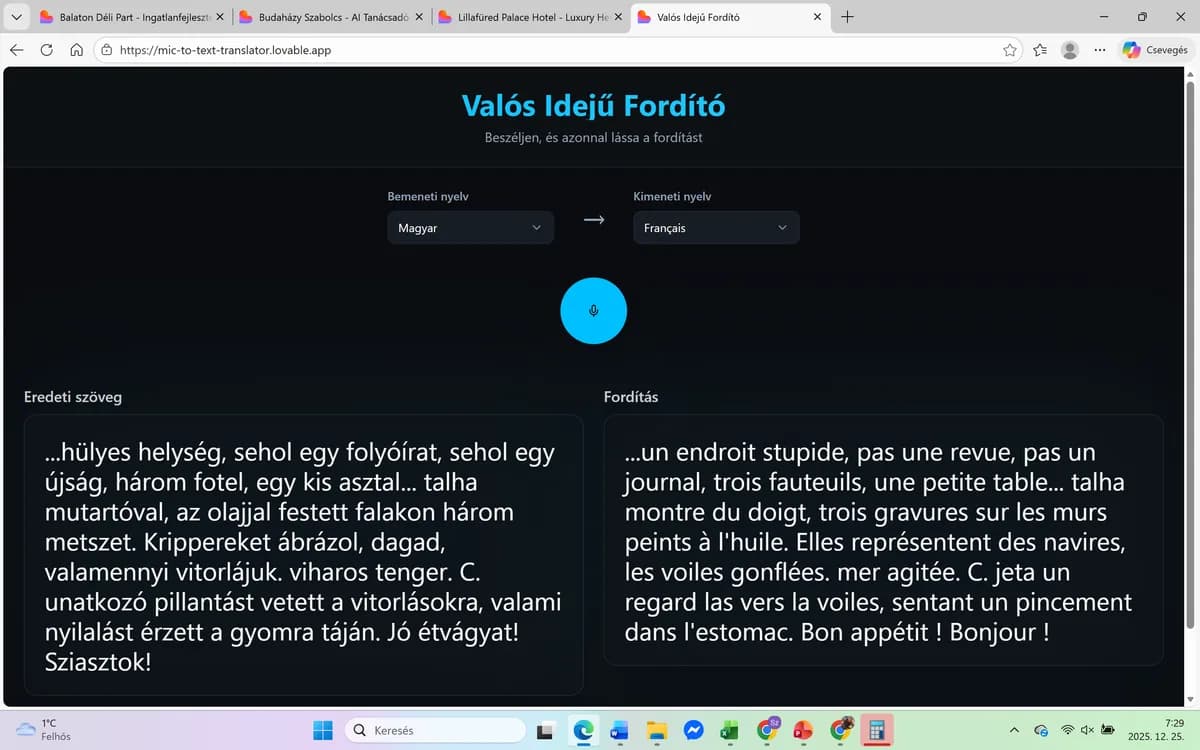Click the Valós Idejű Fordító heading
This screenshot has width=1200, height=750.
click(593, 106)
